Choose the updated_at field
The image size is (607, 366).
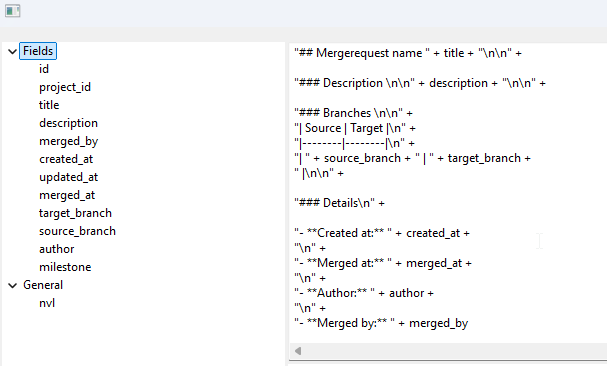(x=68, y=177)
